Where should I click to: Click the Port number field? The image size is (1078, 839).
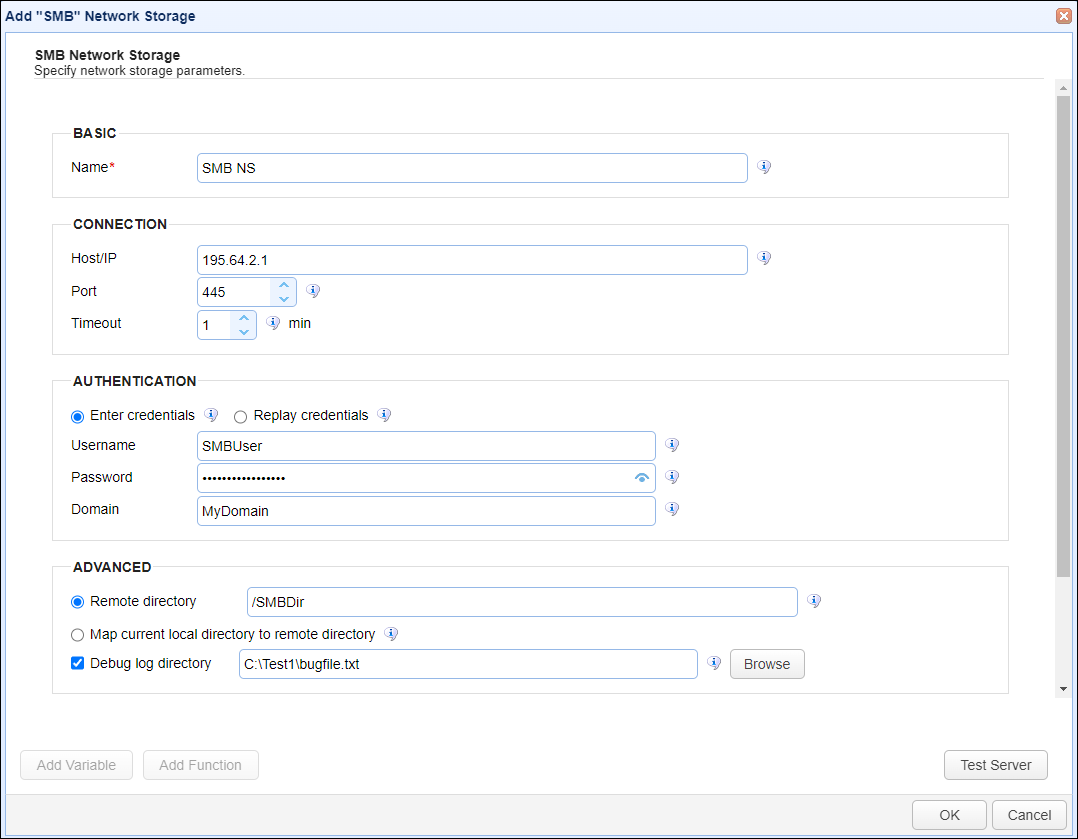point(234,292)
